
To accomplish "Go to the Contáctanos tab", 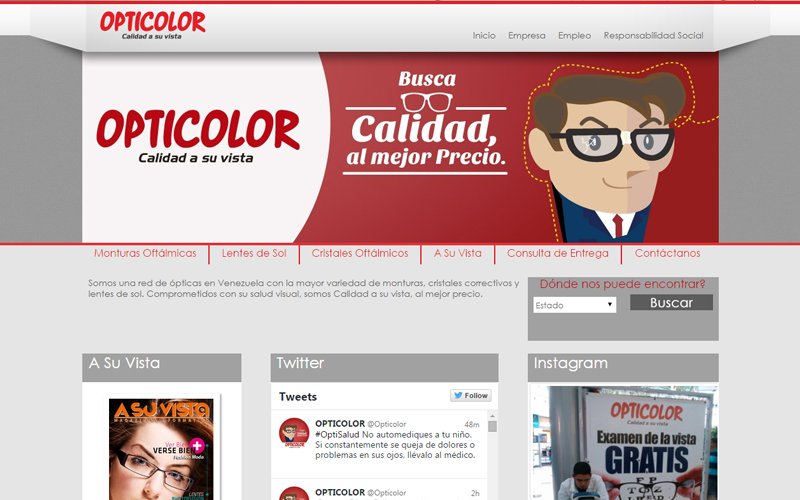I will [x=667, y=254].
